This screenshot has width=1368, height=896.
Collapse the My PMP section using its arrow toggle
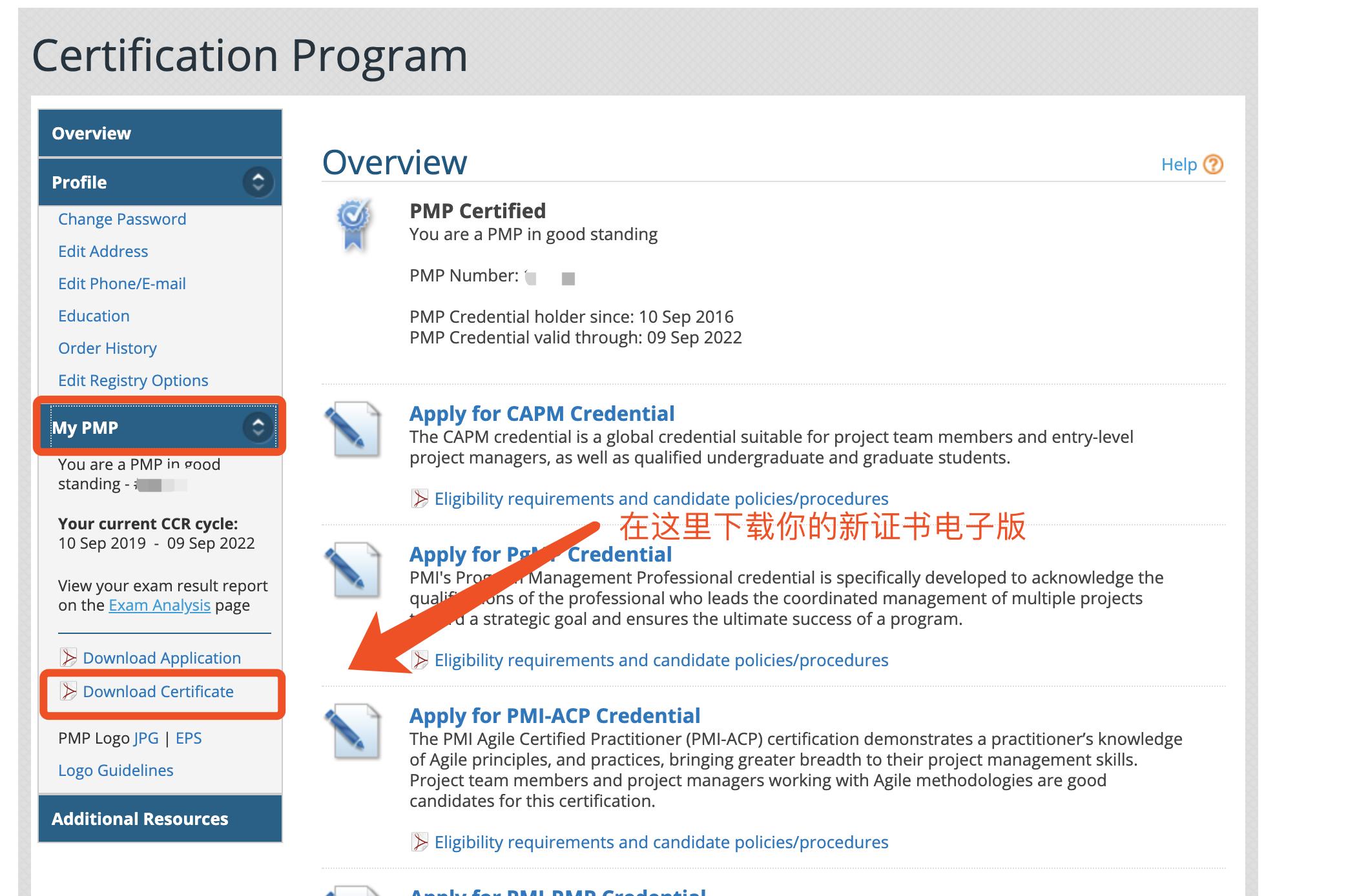258,427
